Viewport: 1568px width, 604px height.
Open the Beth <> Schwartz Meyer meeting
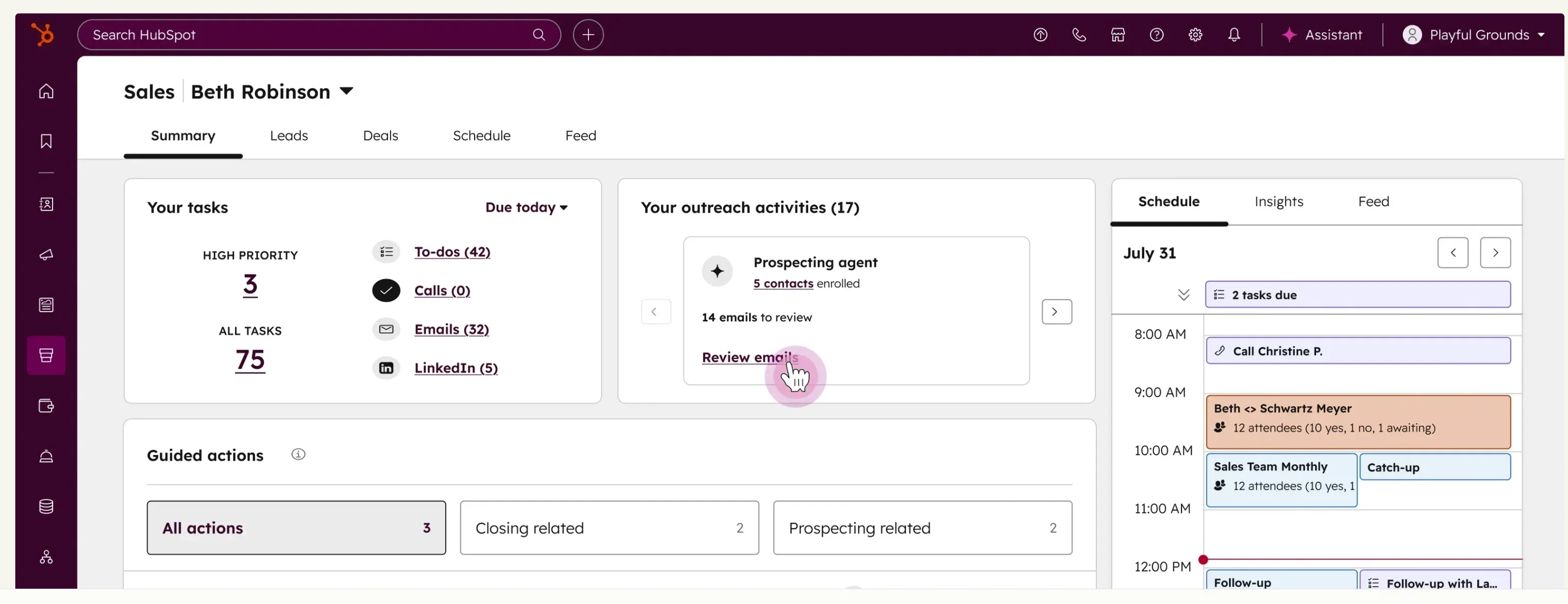[1358, 422]
